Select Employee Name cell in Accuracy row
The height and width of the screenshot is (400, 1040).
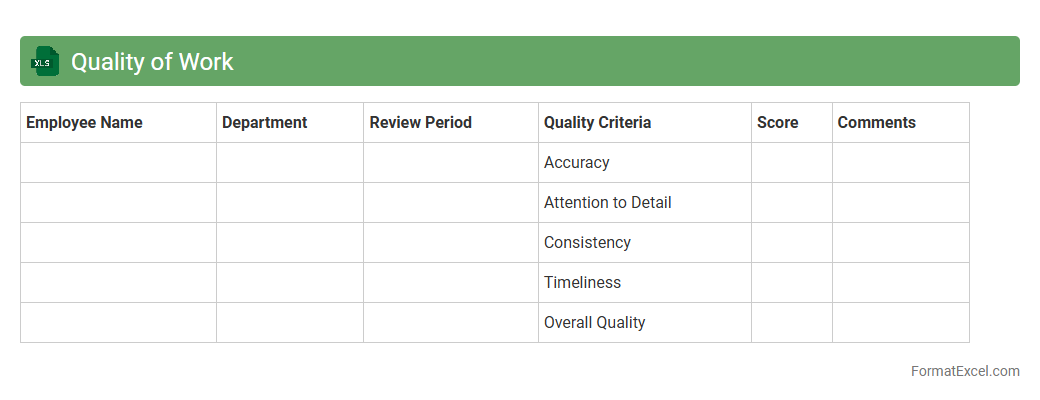tap(118, 163)
